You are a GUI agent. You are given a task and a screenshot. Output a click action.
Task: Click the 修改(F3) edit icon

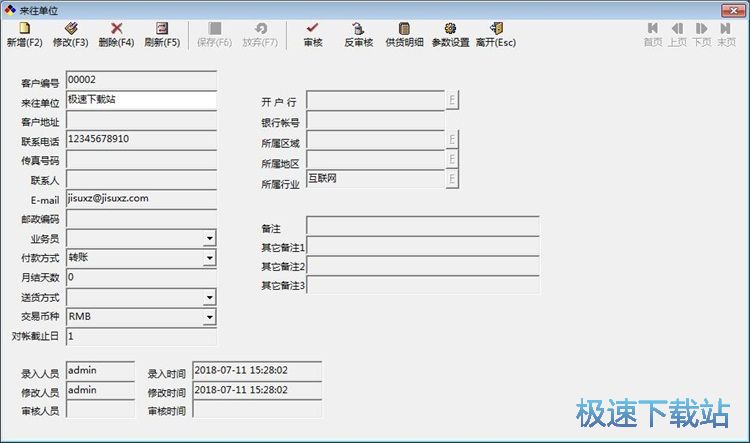coord(71,28)
